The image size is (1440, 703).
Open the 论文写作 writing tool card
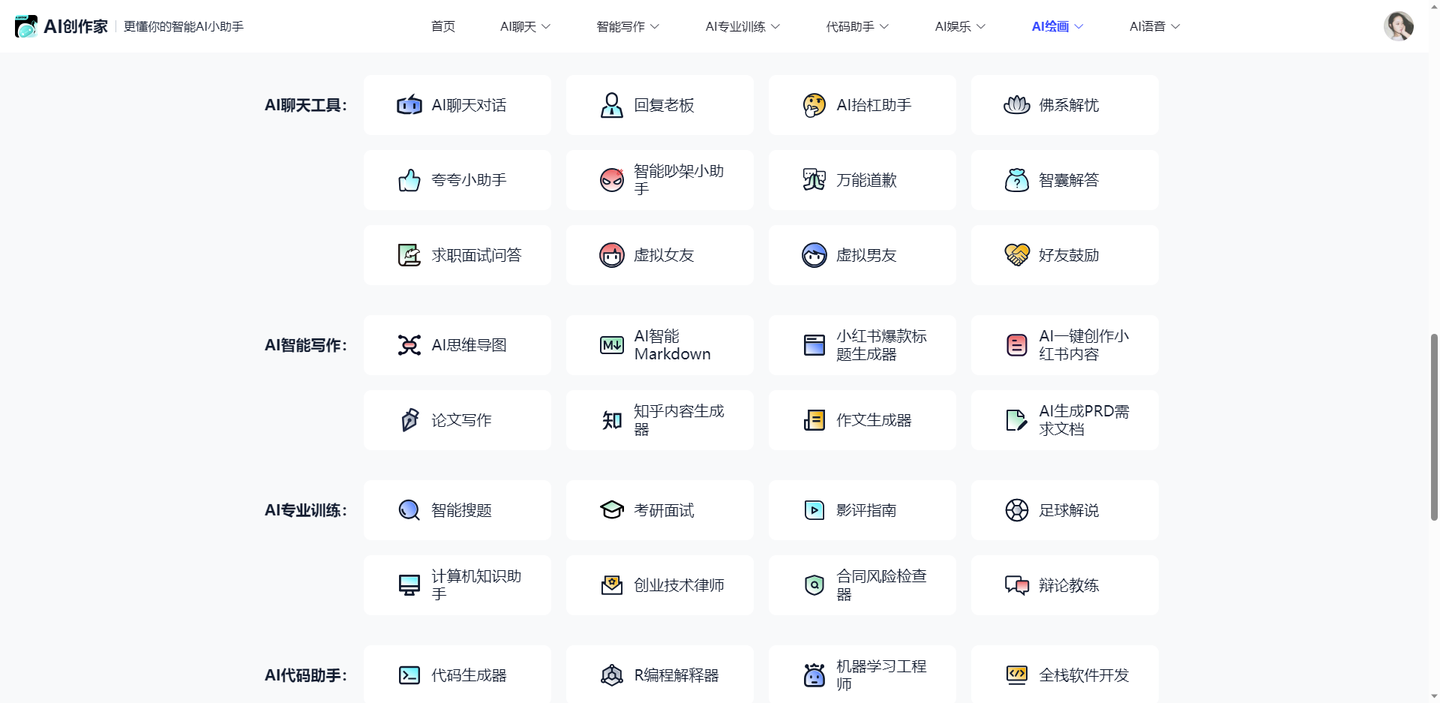pyautogui.click(x=457, y=420)
